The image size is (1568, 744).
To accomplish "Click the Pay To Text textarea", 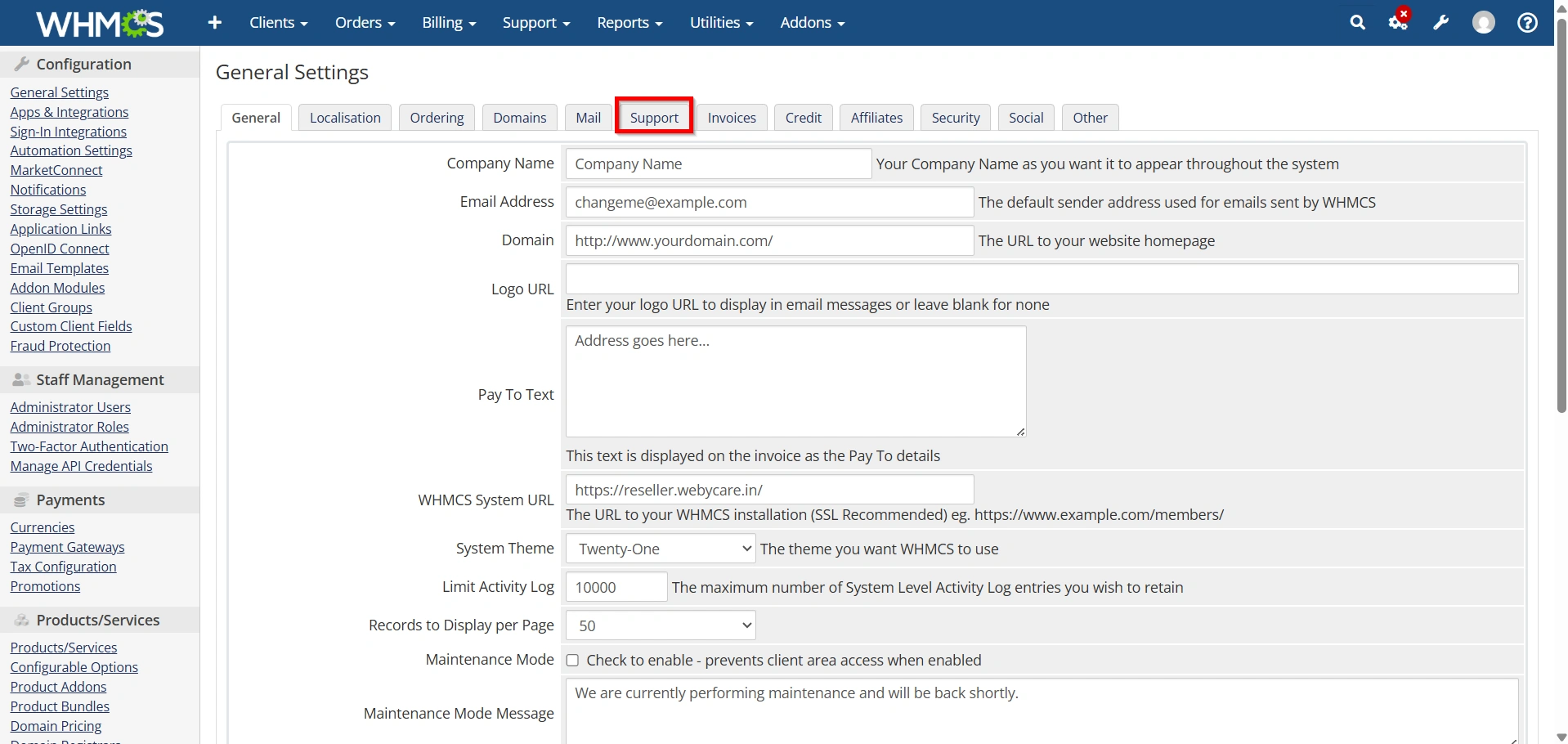I will coord(795,382).
